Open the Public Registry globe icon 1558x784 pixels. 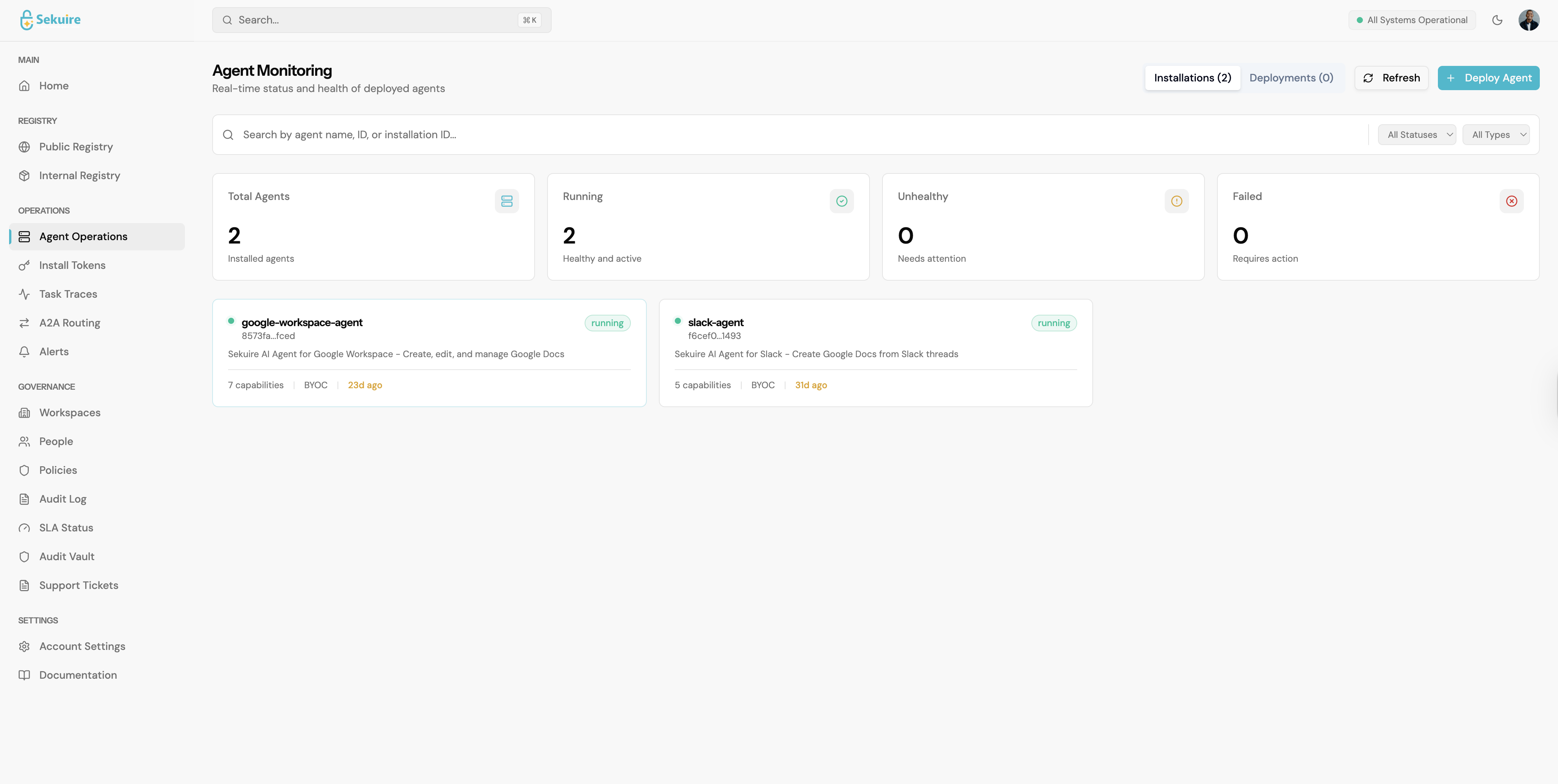tap(24, 146)
